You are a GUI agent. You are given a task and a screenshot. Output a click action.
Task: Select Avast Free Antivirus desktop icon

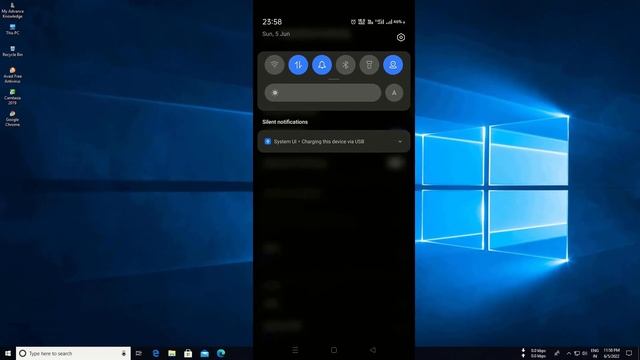(12, 75)
